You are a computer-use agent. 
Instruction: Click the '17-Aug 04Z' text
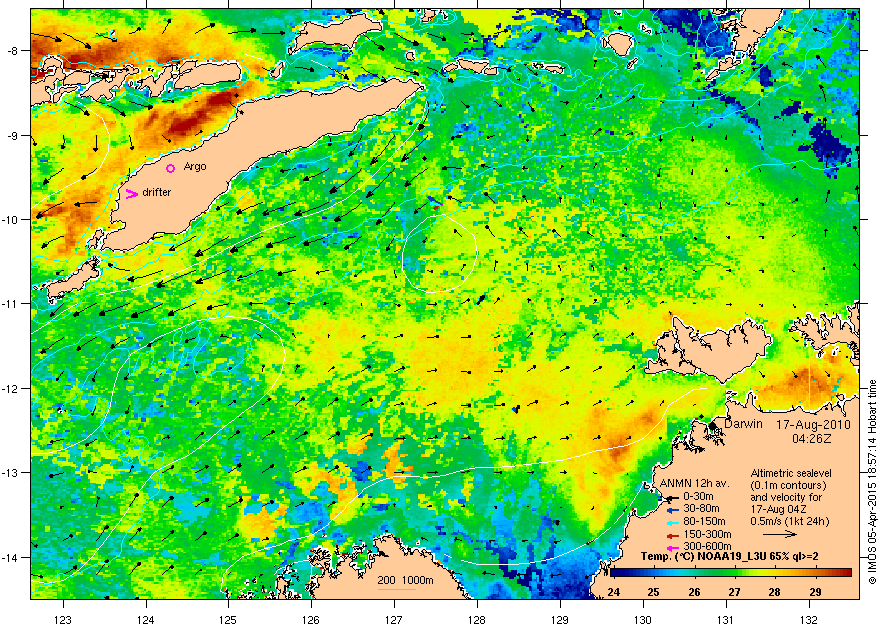tap(778, 509)
